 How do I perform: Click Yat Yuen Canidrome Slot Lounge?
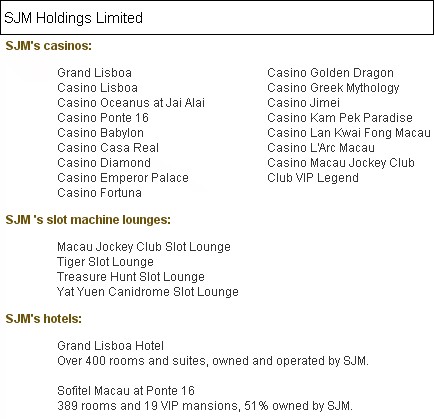(x=148, y=292)
